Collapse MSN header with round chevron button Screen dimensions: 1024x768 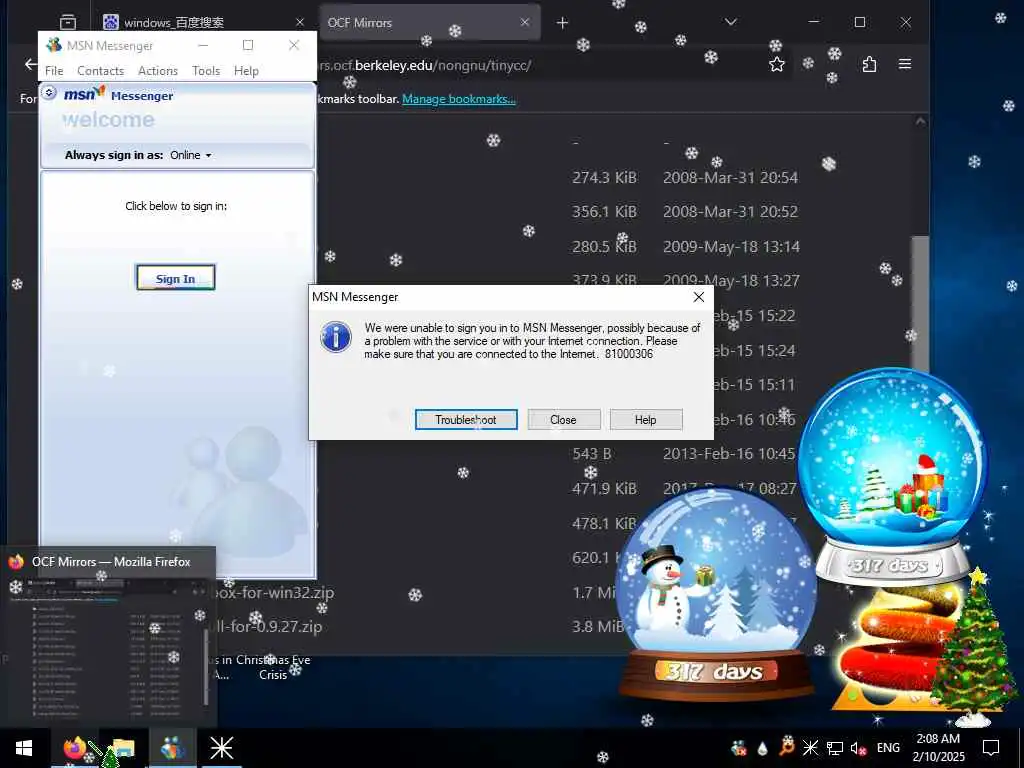click(x=49, y=93)
